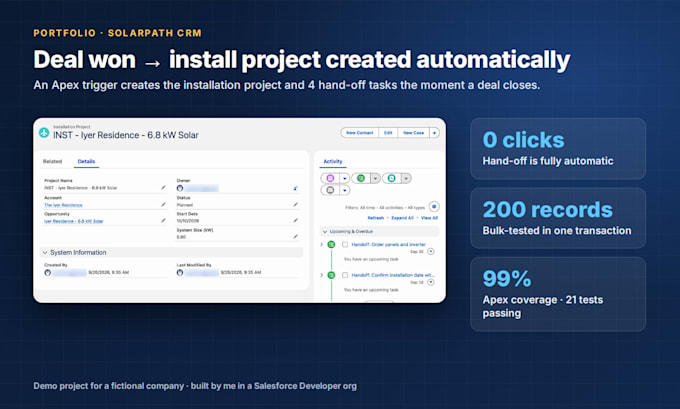
Task: Open dropdown next to teal call button
Action: coord(406,178)
